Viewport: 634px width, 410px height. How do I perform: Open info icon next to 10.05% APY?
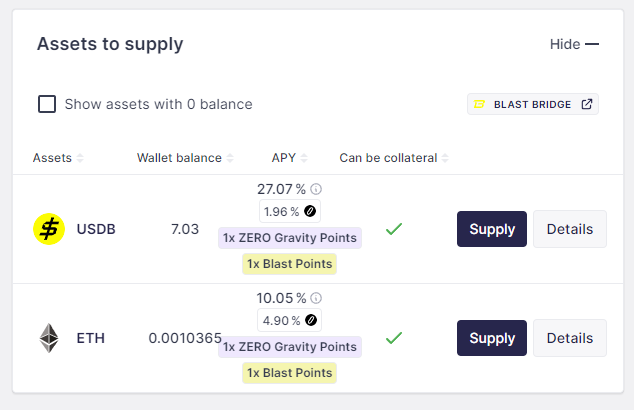pyautogui.click(x=316, y=298)
